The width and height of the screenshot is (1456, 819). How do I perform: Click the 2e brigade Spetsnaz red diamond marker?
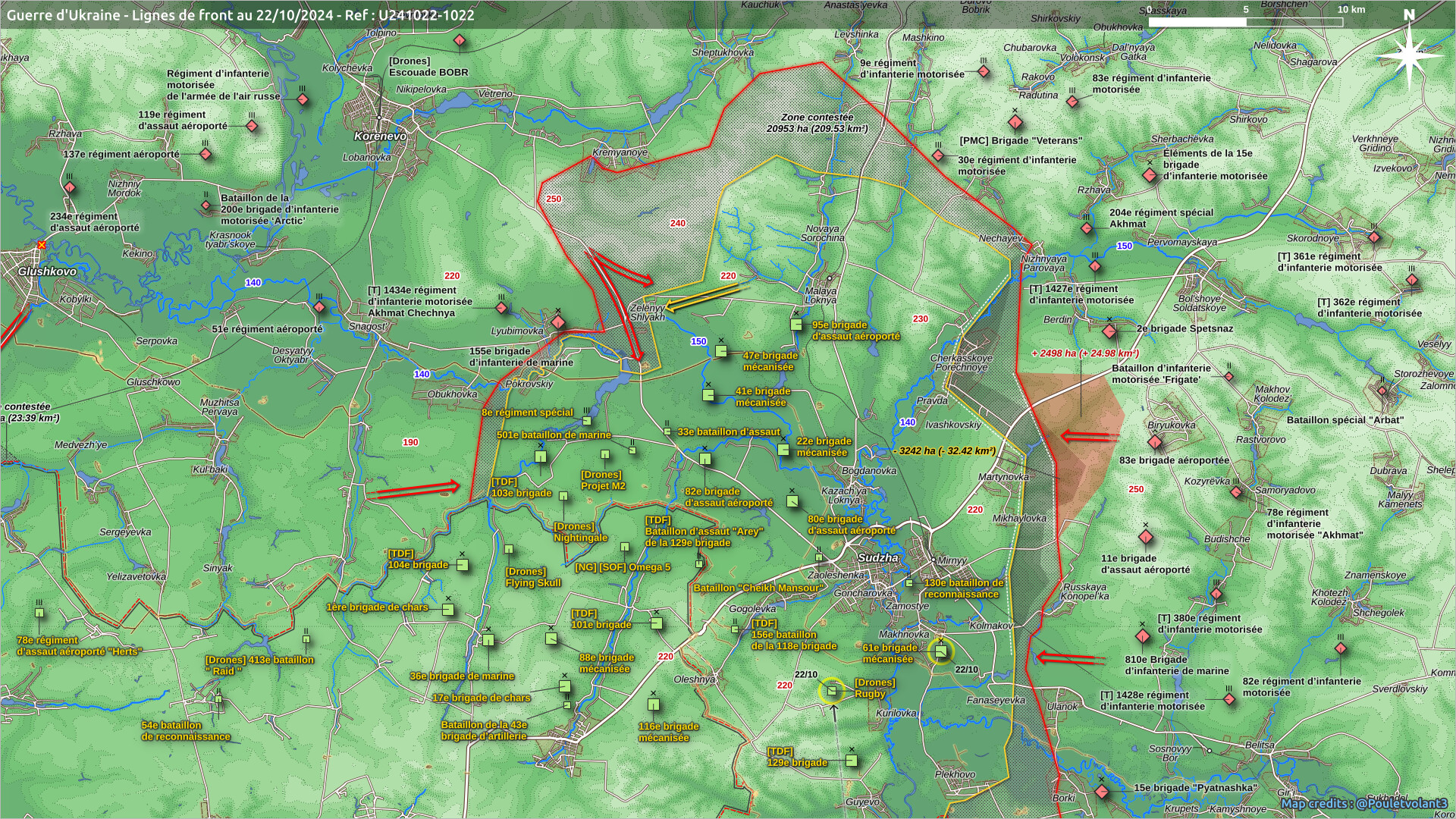[1109, 331]
